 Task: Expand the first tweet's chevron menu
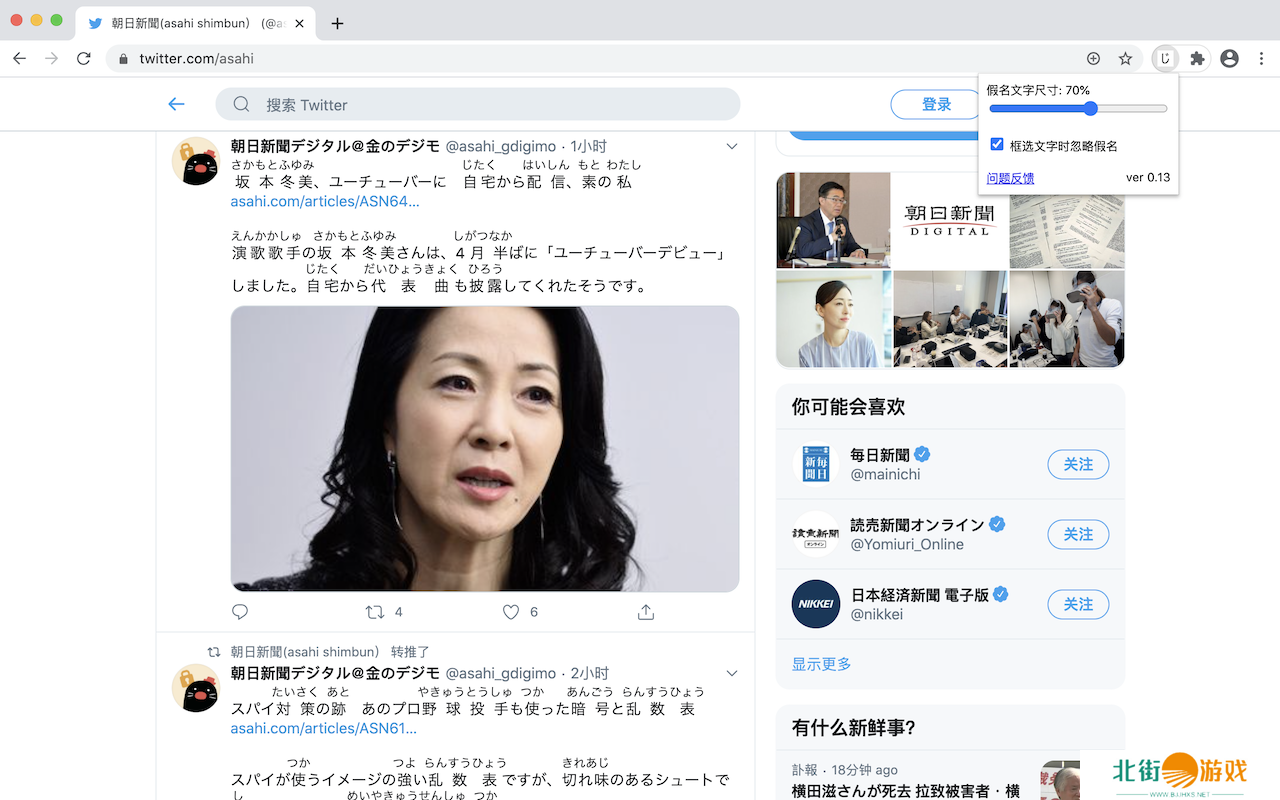click(732, 147)
